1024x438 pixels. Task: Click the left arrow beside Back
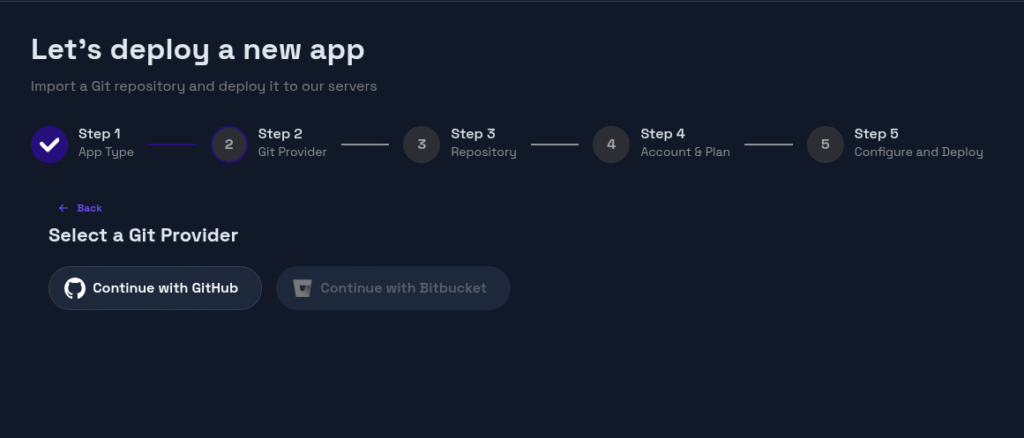(63, 208)
